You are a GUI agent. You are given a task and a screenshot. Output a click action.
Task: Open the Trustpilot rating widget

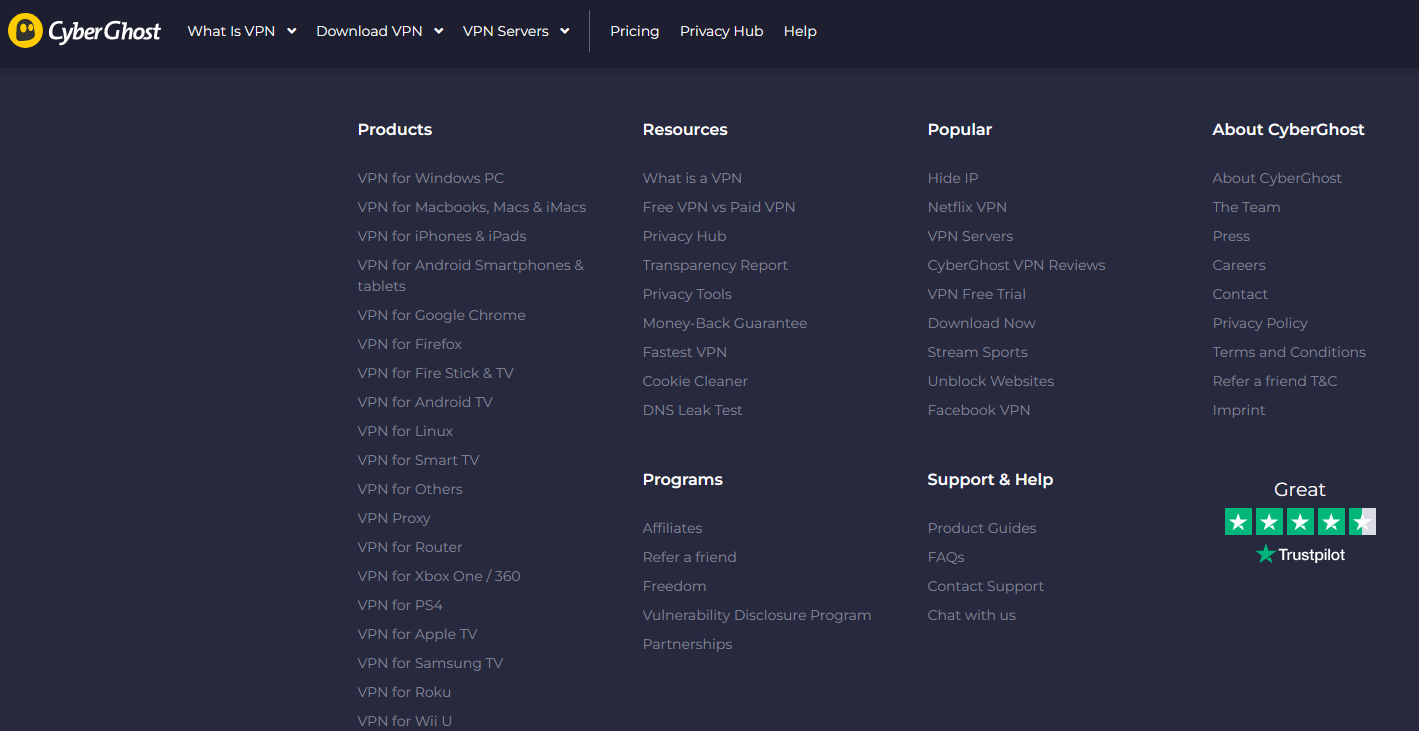click(1300, 522)
